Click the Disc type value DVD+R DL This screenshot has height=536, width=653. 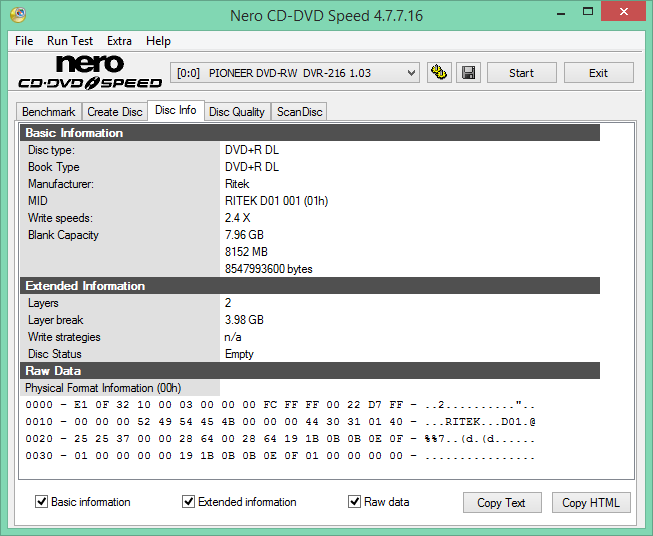pos(252,150)
